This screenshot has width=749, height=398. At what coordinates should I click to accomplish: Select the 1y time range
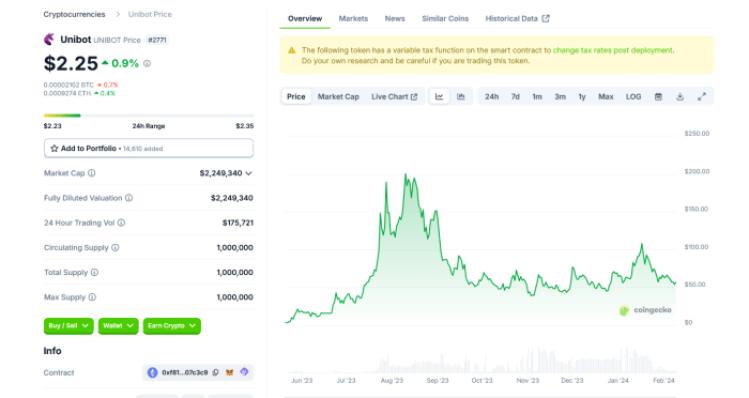click(582, 97)
